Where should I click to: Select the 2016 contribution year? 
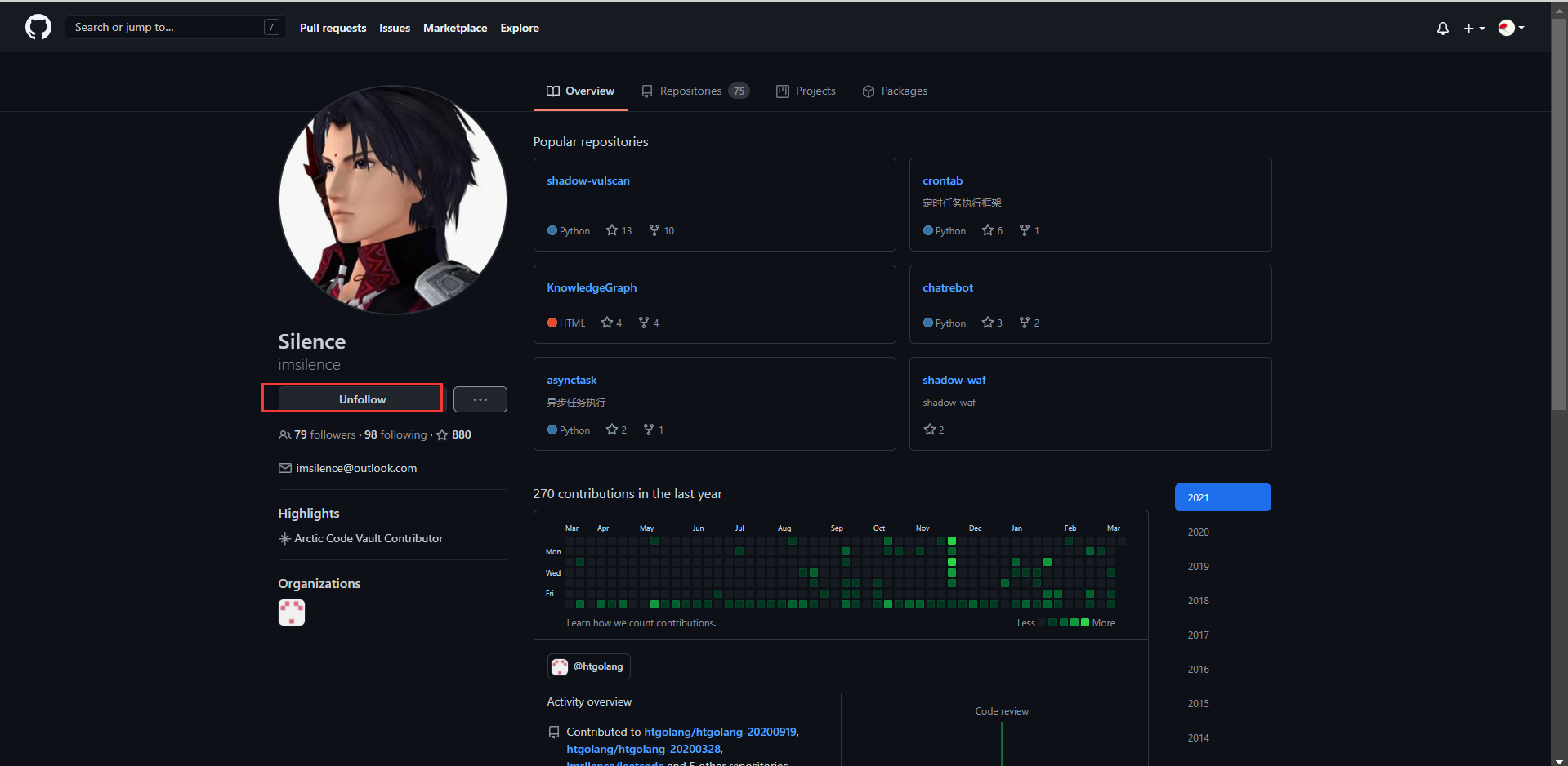tap(1222, 669)
